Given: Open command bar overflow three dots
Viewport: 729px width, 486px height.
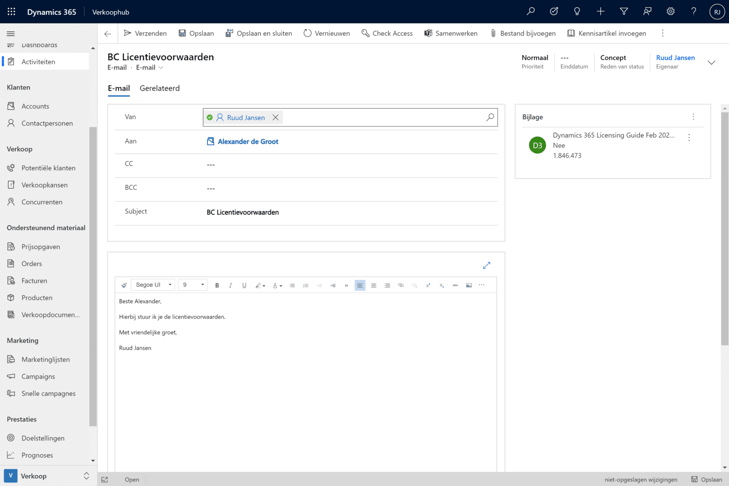Looking at the screenshot, I should pos(663,33).
